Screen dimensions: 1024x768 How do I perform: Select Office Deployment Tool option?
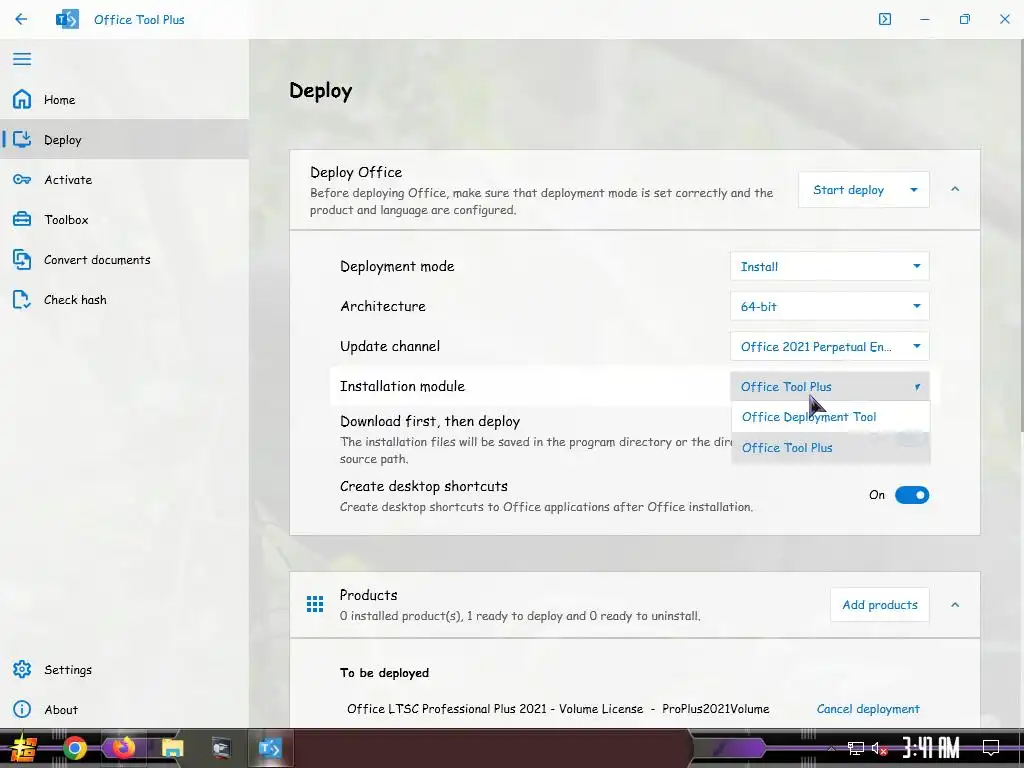(x=831, y=417)
